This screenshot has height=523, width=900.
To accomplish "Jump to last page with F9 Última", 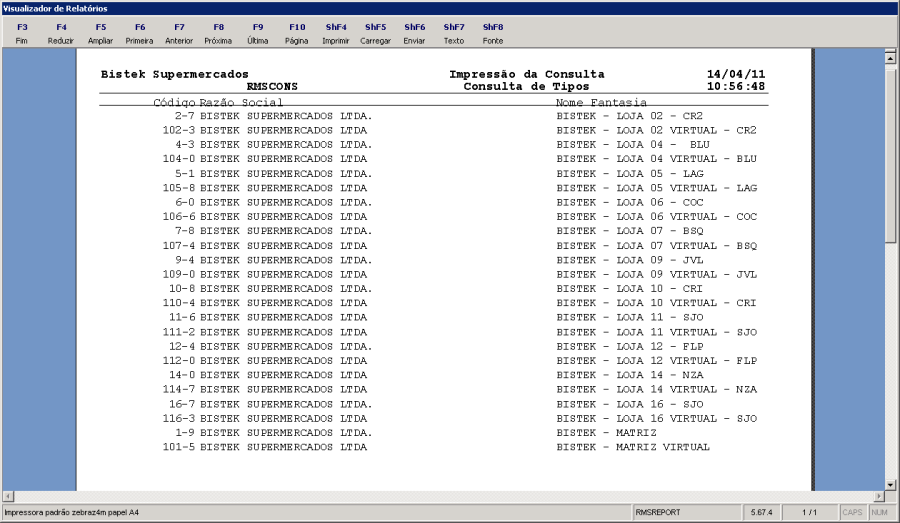I will 258,34.
